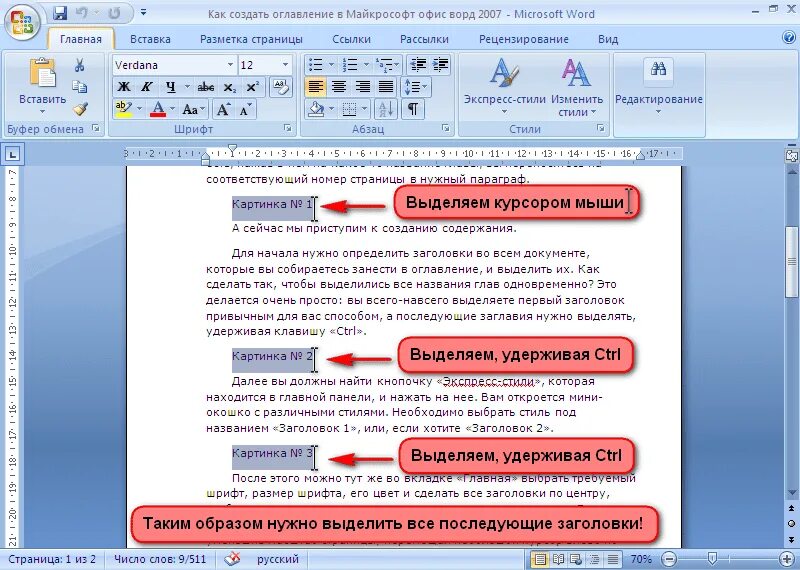Cut selection with scissors icon
Screen dimensions: 800x570
pos(80,65)
